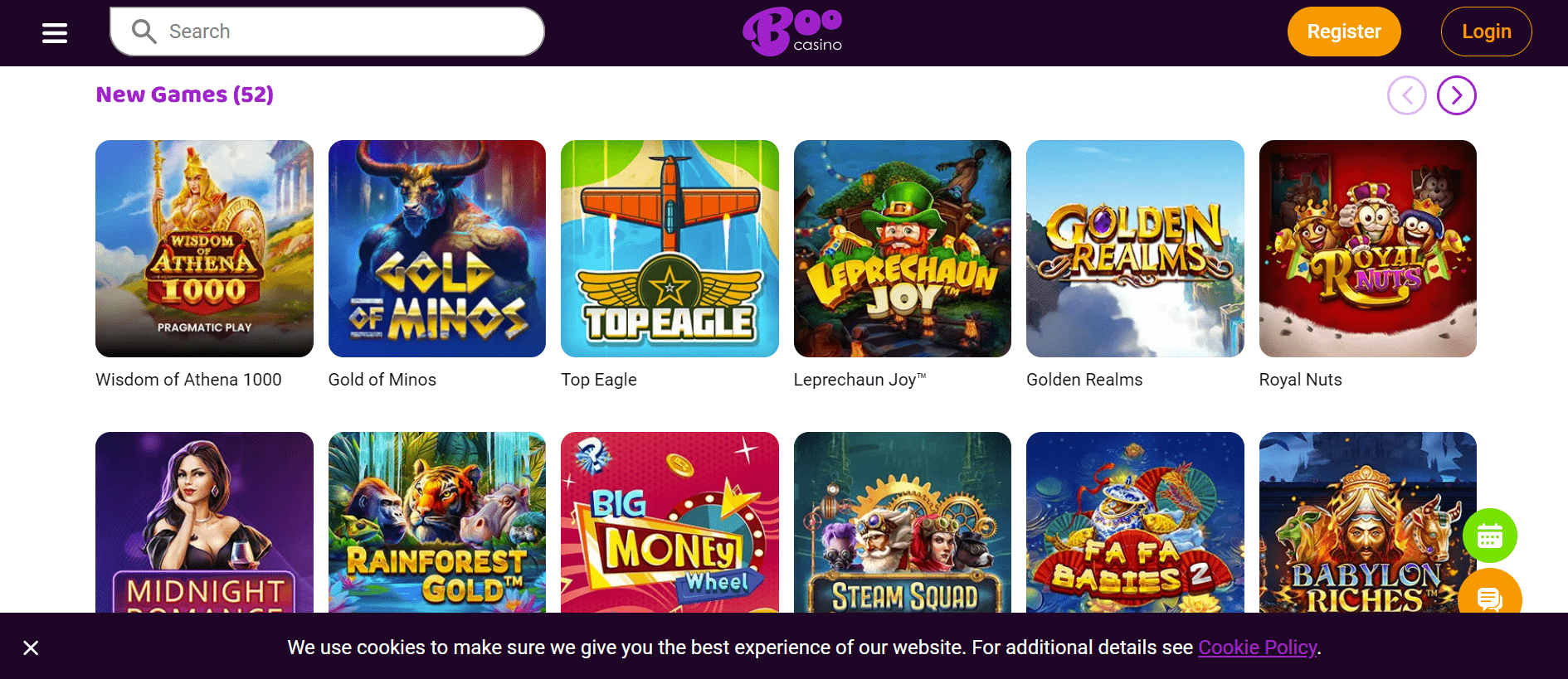The width and height of the screenshot is (1568, 679).
Task: Click the search magnifier icon
Action: tap(144, 32)
